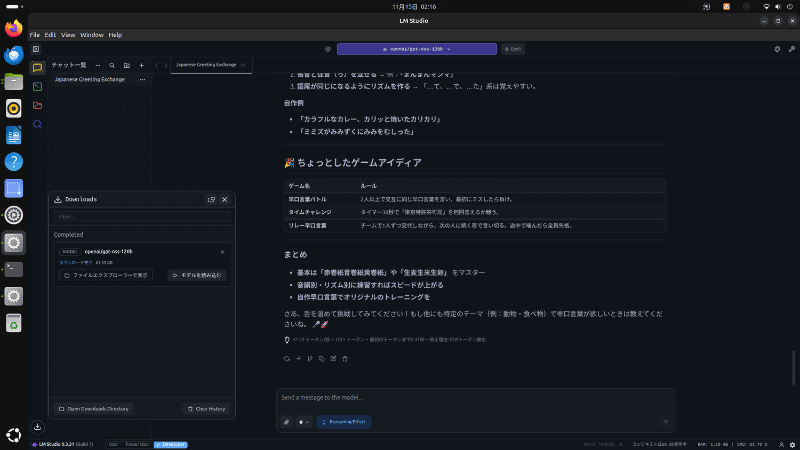The width and height of the screenshot is (800, 450).
Task: Toggle the left sidebar panel icon
Action: click(x=36, y=49)
